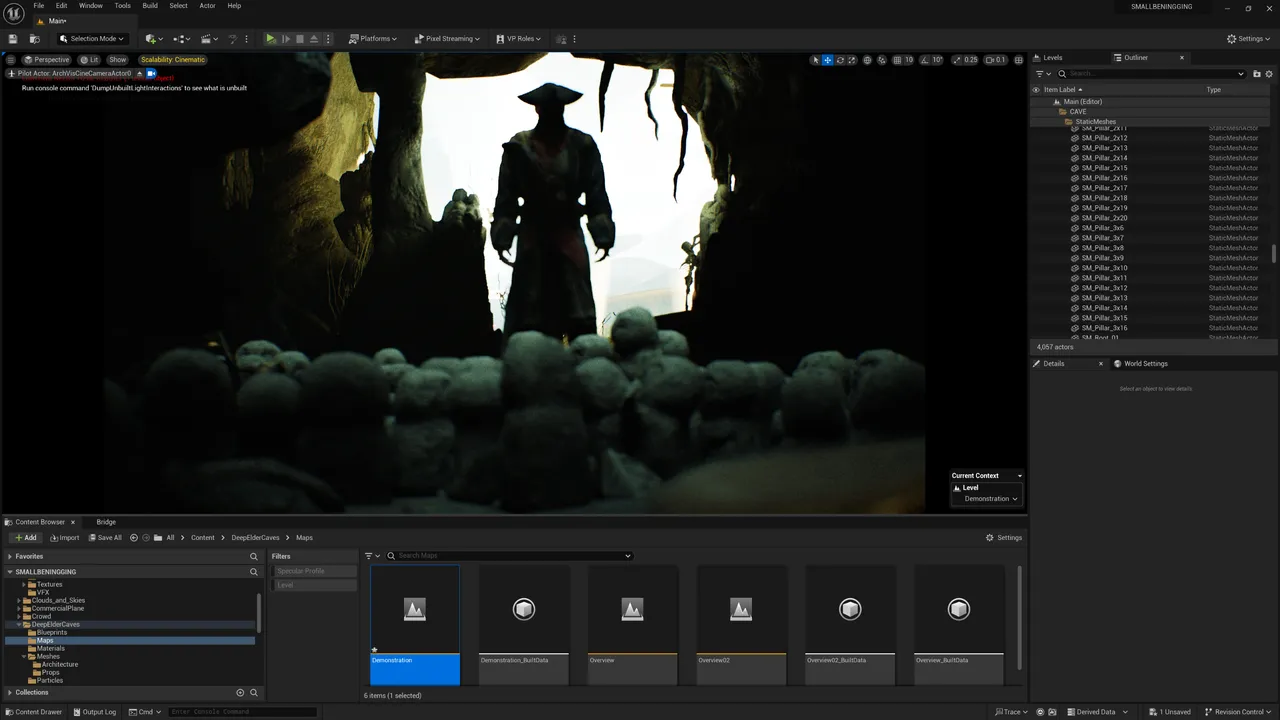Expand the Collections section
This screenshot has height=720, width=1280.
pyautogui.click(x=10, y=692)
